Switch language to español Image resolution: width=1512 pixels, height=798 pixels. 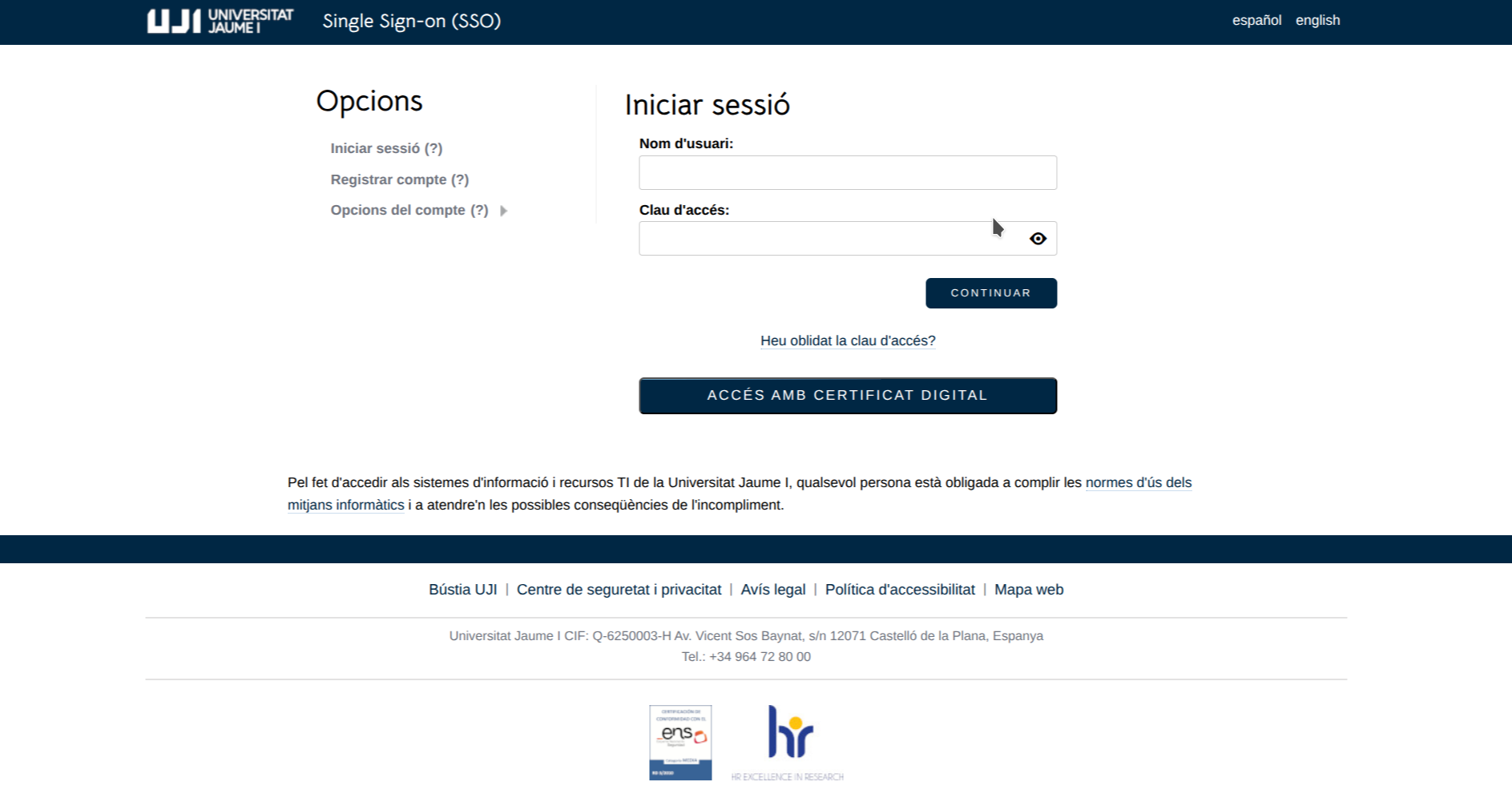coord(1256,21)
